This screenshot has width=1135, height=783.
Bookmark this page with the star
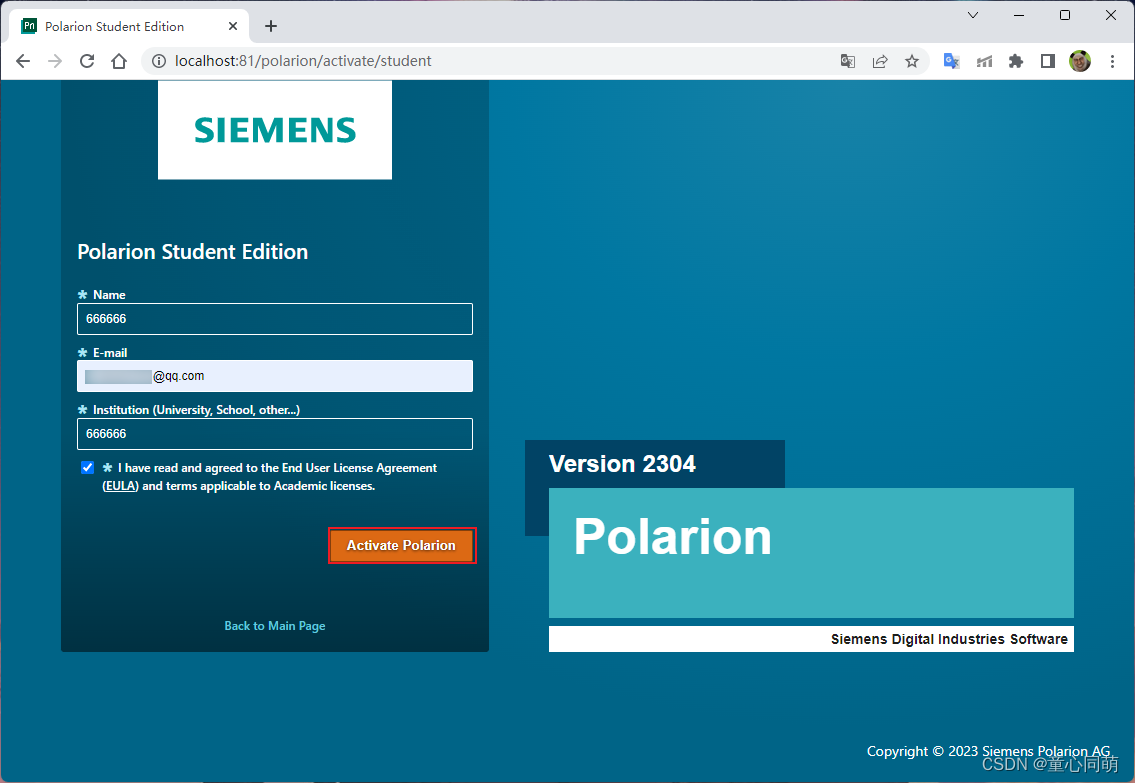[x=912, y=62]
